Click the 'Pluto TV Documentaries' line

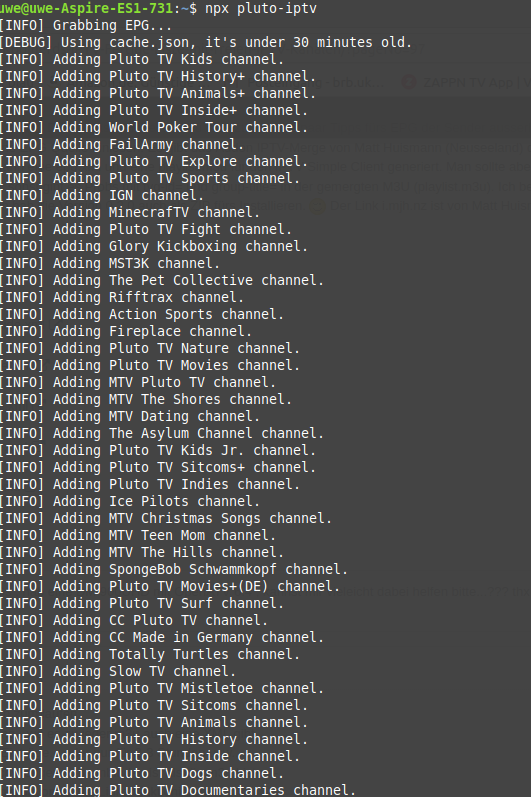click(178, 790)
